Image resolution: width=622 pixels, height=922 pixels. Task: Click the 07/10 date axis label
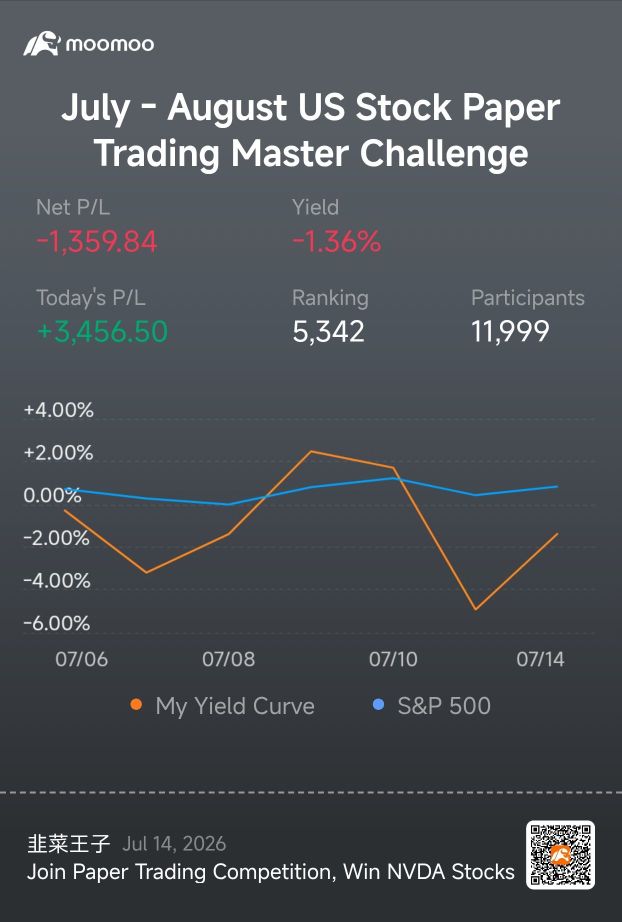click(393, 659)
